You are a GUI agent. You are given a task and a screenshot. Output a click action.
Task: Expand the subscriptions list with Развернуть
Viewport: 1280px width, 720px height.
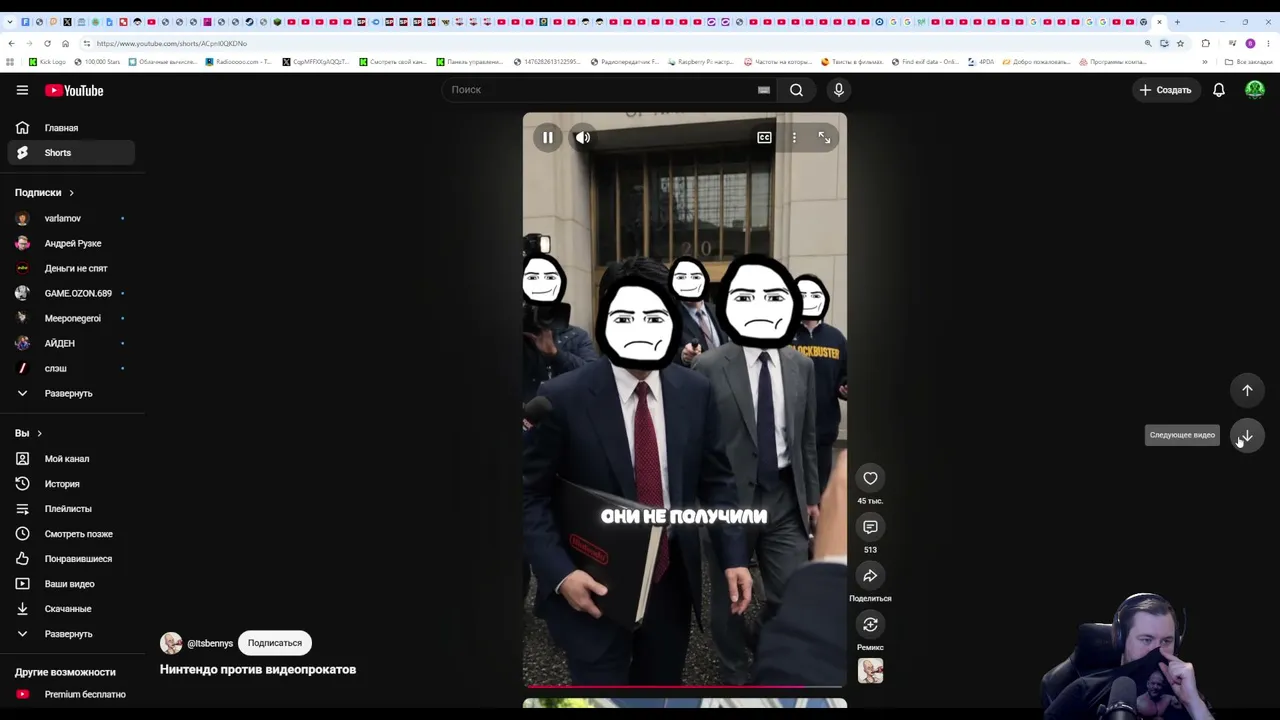(x=70, y=393)
